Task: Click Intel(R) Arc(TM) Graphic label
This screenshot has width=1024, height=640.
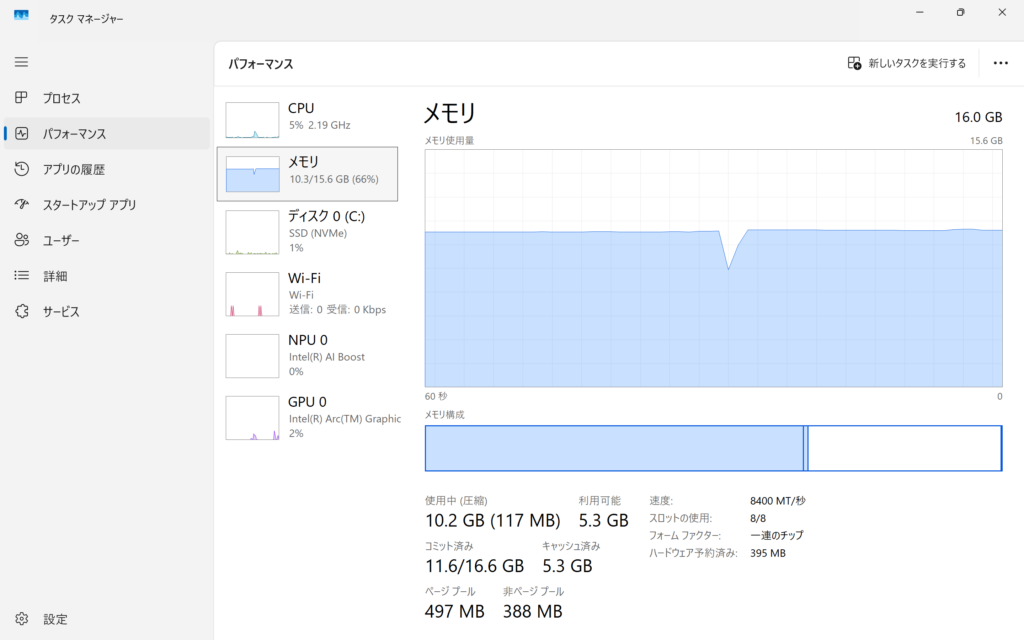Action: 345,419
